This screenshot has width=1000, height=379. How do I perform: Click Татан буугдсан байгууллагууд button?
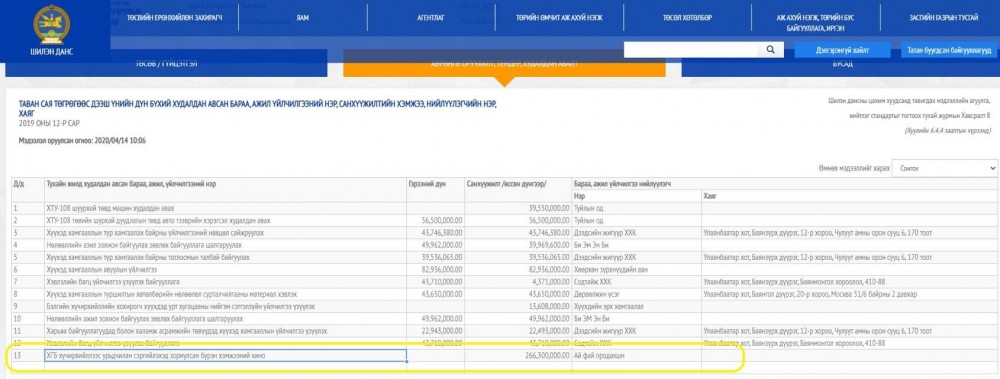(950, 50)
